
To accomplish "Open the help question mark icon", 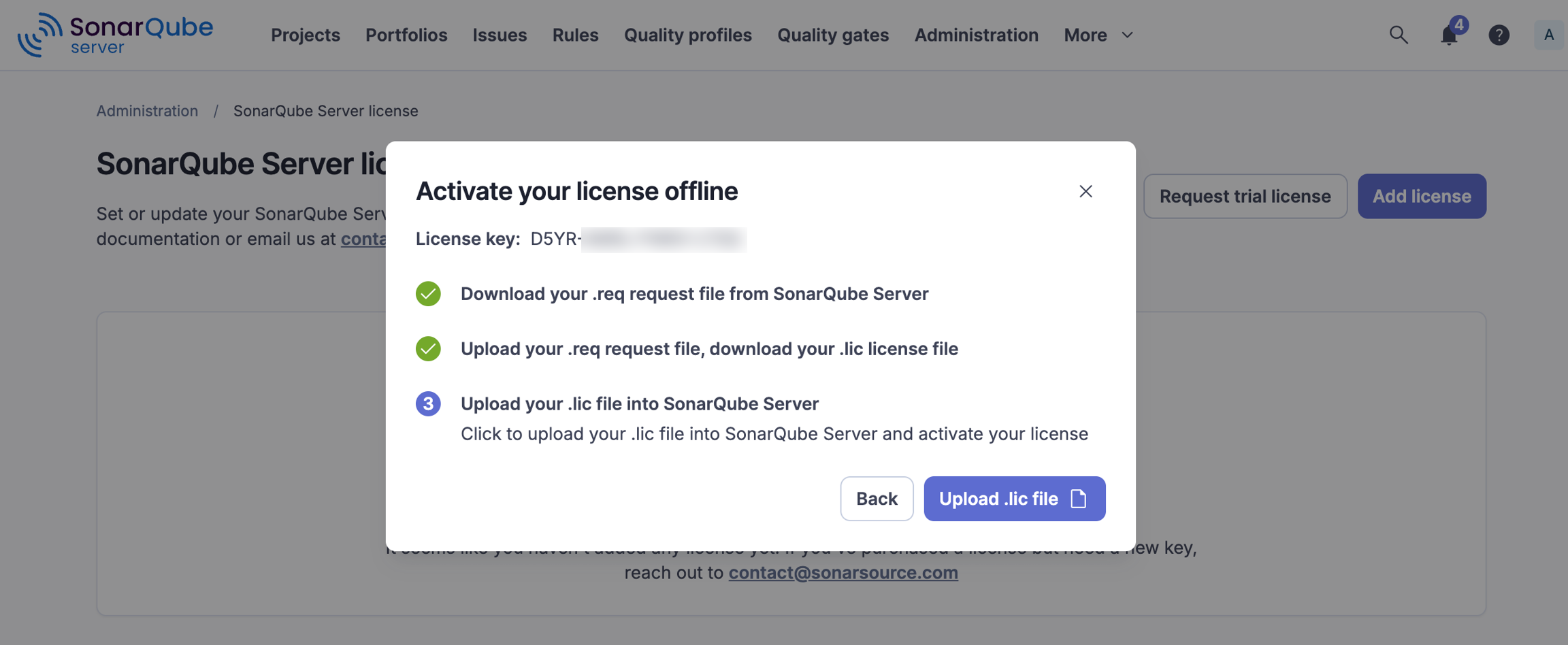I will click(x=1499, y=35).
